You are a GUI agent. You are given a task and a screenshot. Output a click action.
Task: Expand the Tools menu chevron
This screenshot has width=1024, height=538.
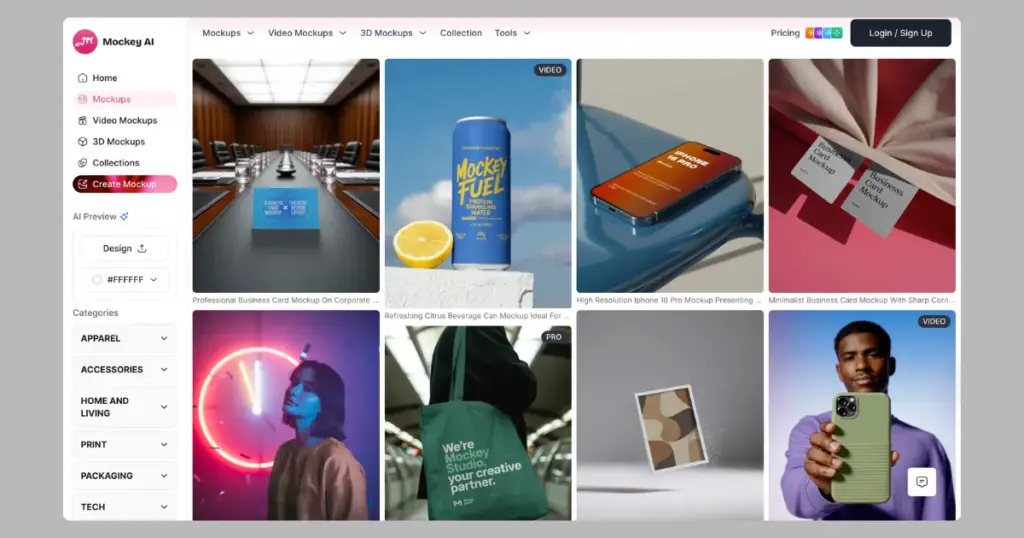click(x=527, y=33)
